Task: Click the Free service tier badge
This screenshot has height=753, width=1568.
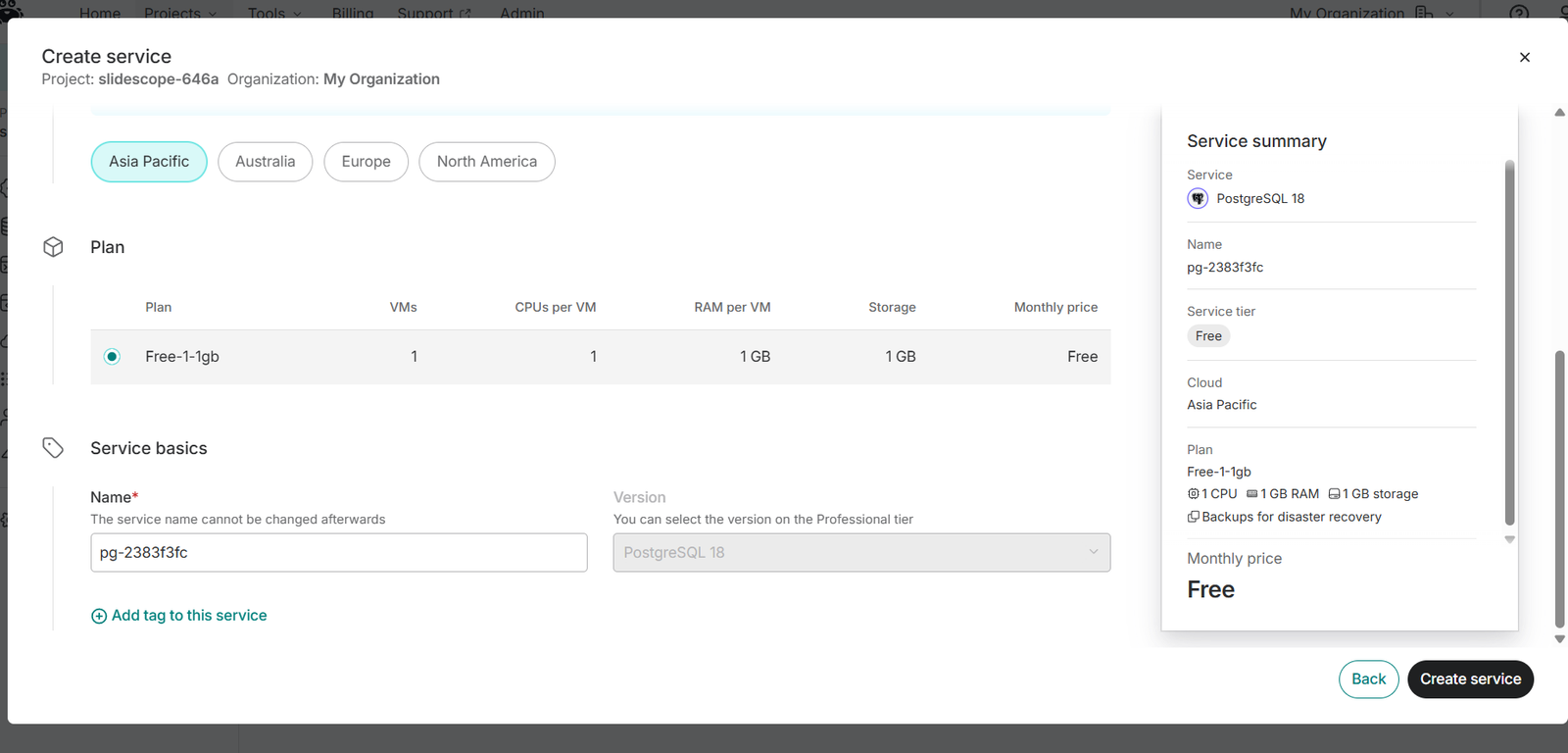Action: [1208, 336]
